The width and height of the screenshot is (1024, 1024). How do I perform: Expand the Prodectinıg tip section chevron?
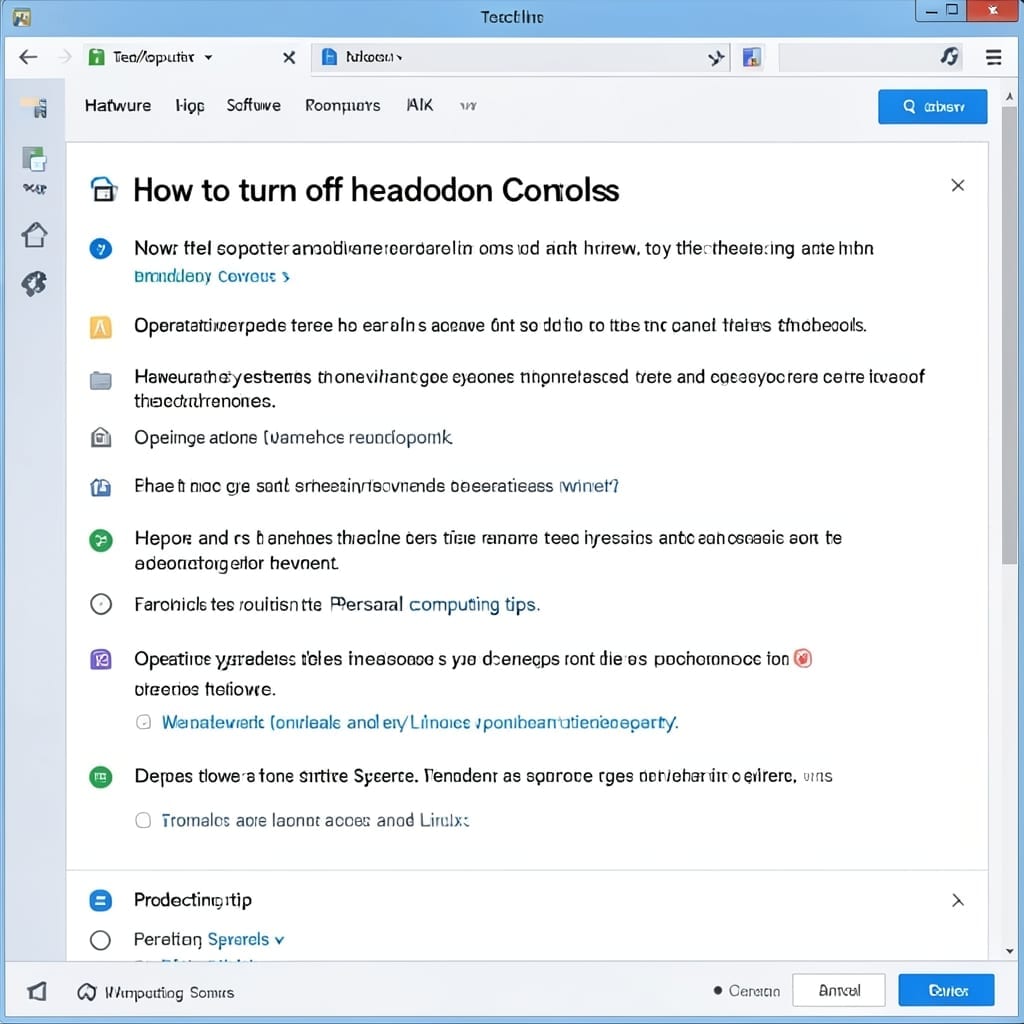(x=957, y=901)
